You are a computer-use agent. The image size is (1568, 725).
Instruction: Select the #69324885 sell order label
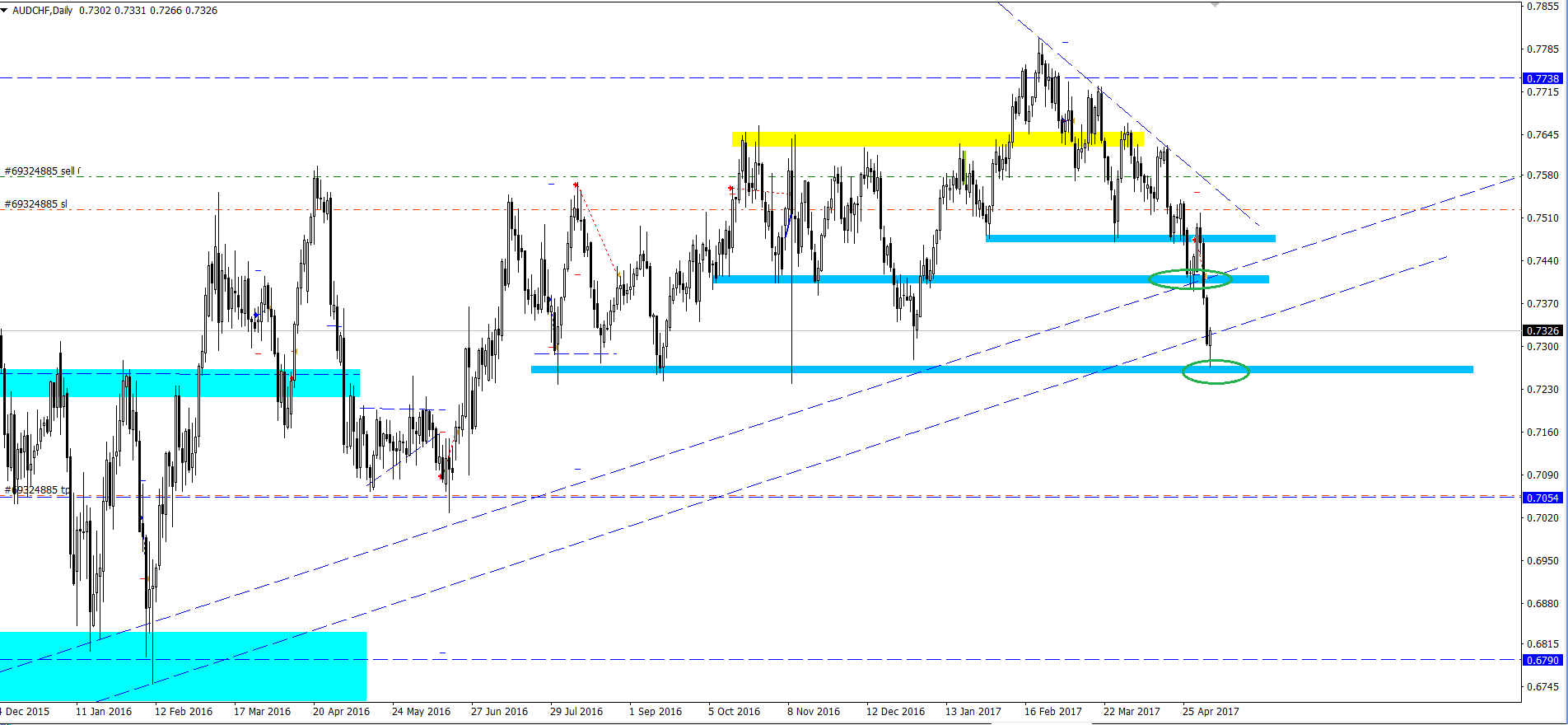pyautogui.click(x=42, y=171)
